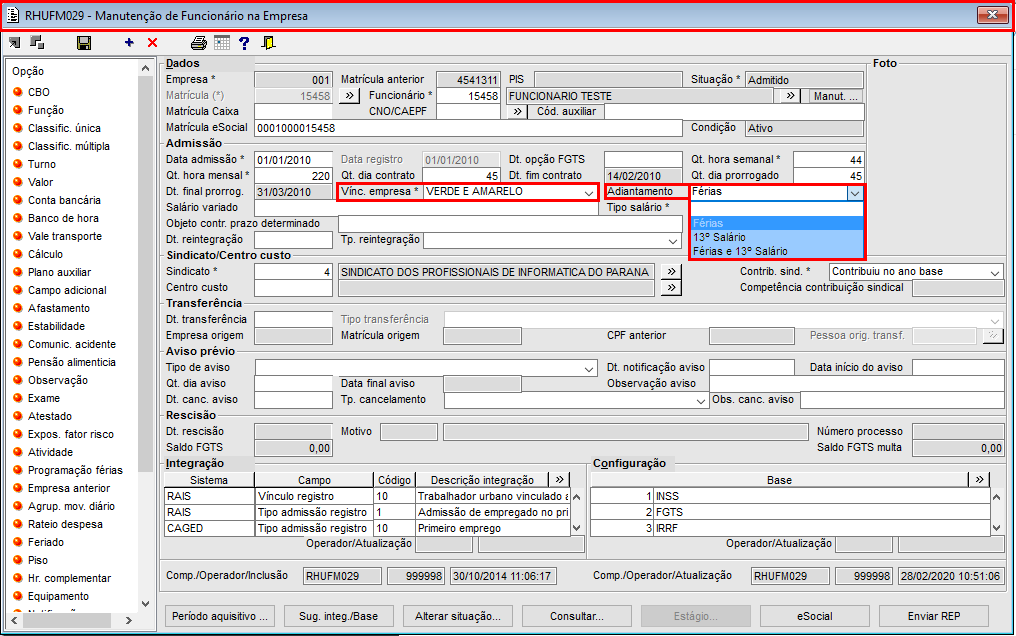Click >> in Integração table header

pyautogui.click(x=559, y=479)
